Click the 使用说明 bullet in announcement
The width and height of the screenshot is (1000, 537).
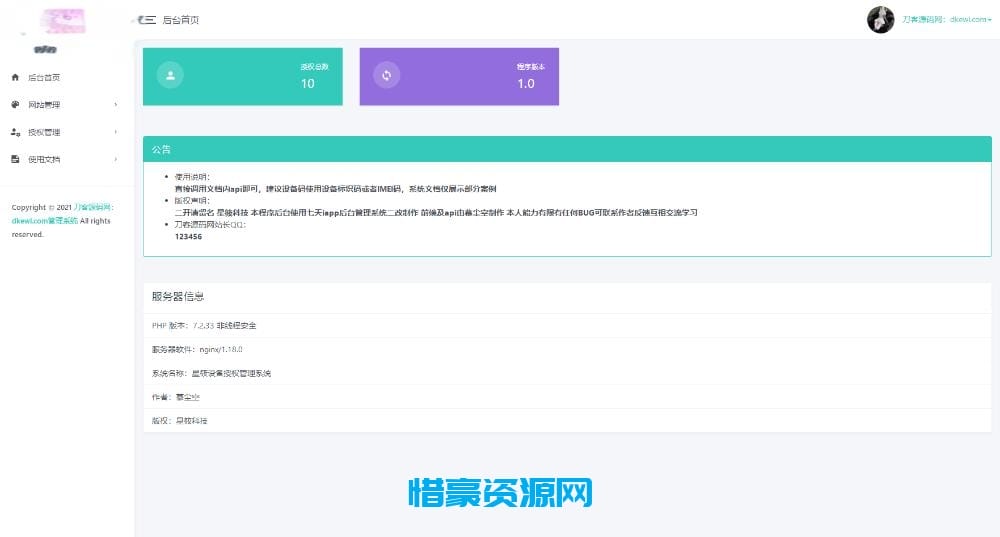point(192,177)
